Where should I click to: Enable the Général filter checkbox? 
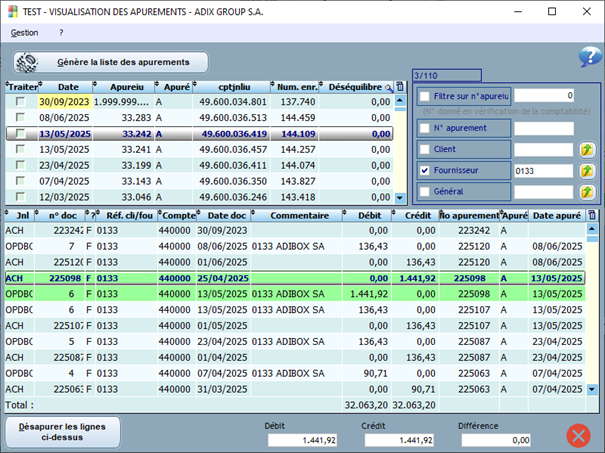(424, 191)
